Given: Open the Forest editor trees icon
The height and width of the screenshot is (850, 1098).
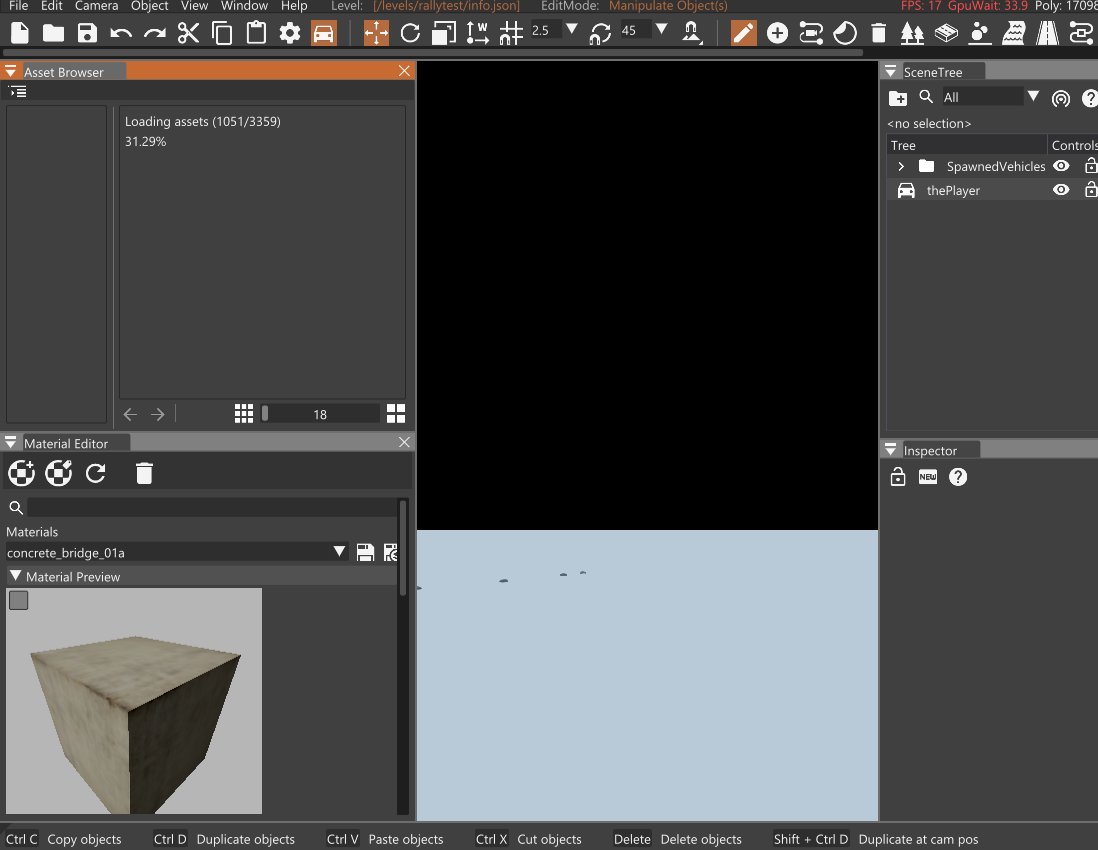Looking at the screenshot, I should coord(912,33).
